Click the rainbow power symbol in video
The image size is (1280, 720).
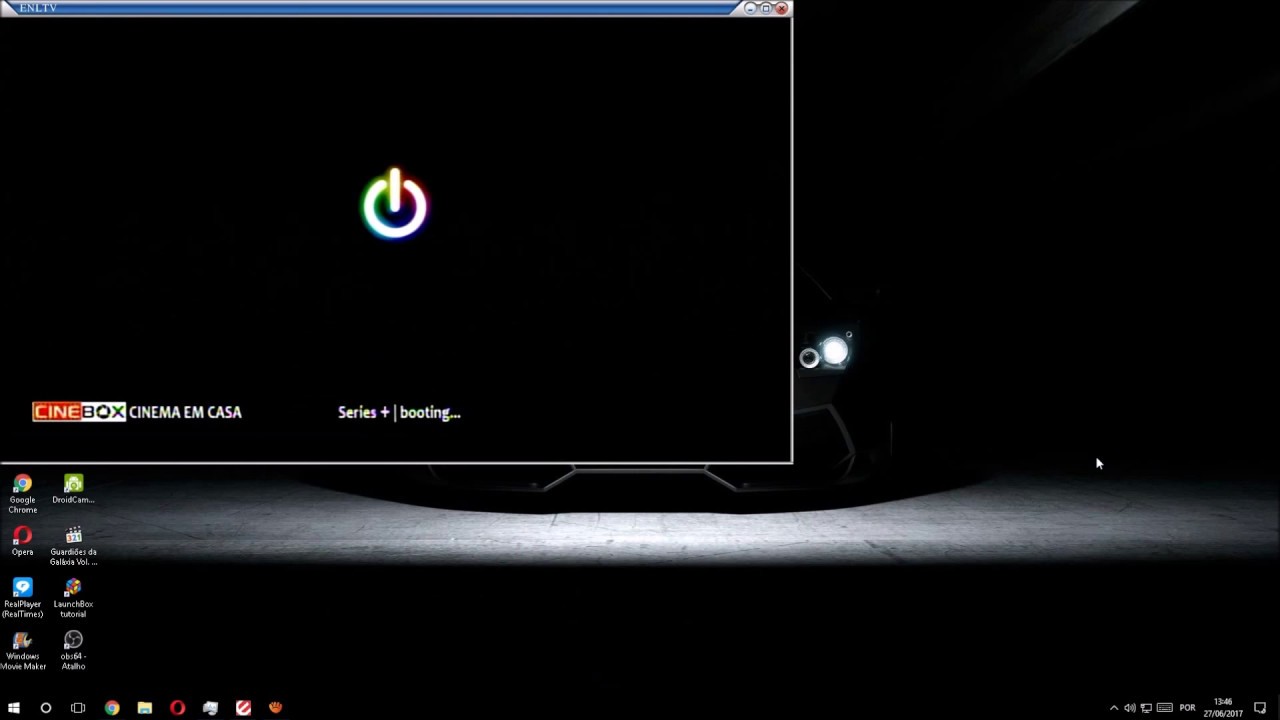(x=395, y=205)
